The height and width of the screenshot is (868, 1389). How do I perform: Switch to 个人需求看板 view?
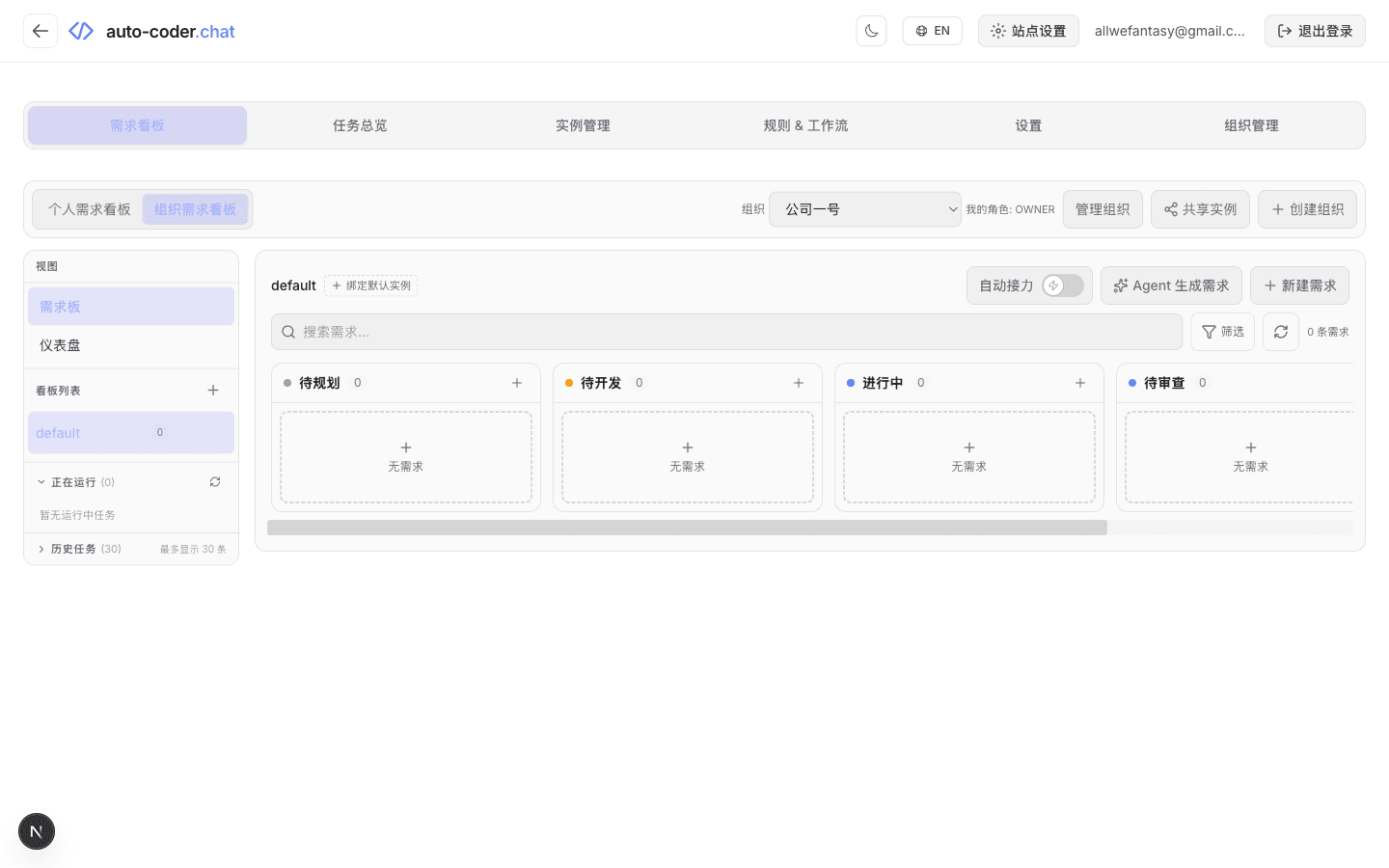[x=90, y=208]
